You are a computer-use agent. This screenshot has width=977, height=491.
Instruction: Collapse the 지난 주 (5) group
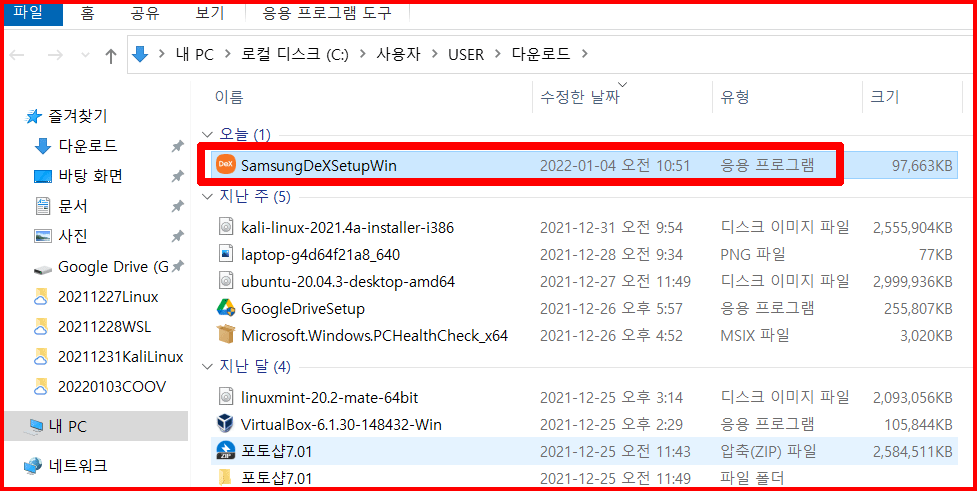pyautogui.click(x=206, y=198)
